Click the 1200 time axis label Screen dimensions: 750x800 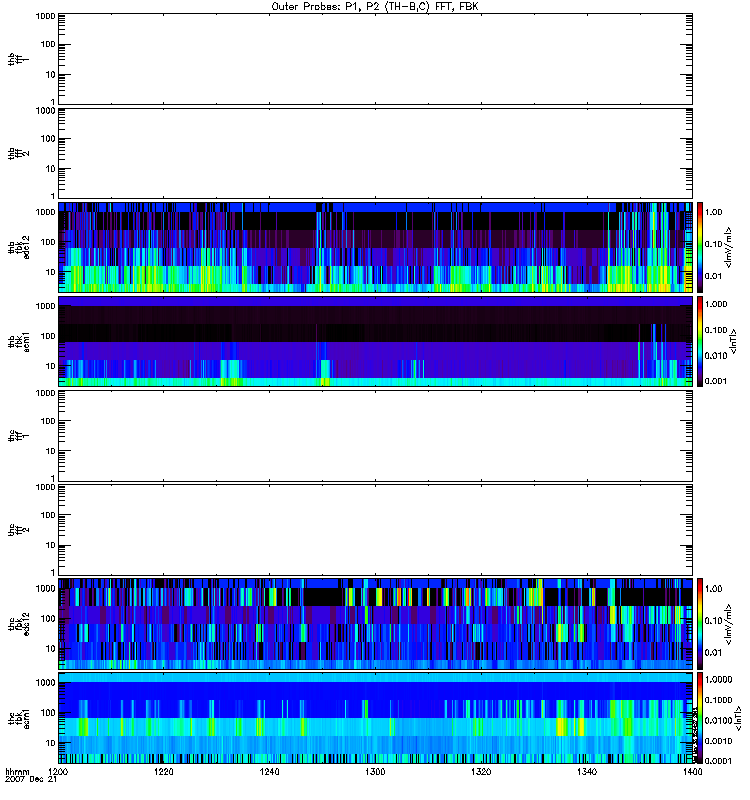coord(59,773)
